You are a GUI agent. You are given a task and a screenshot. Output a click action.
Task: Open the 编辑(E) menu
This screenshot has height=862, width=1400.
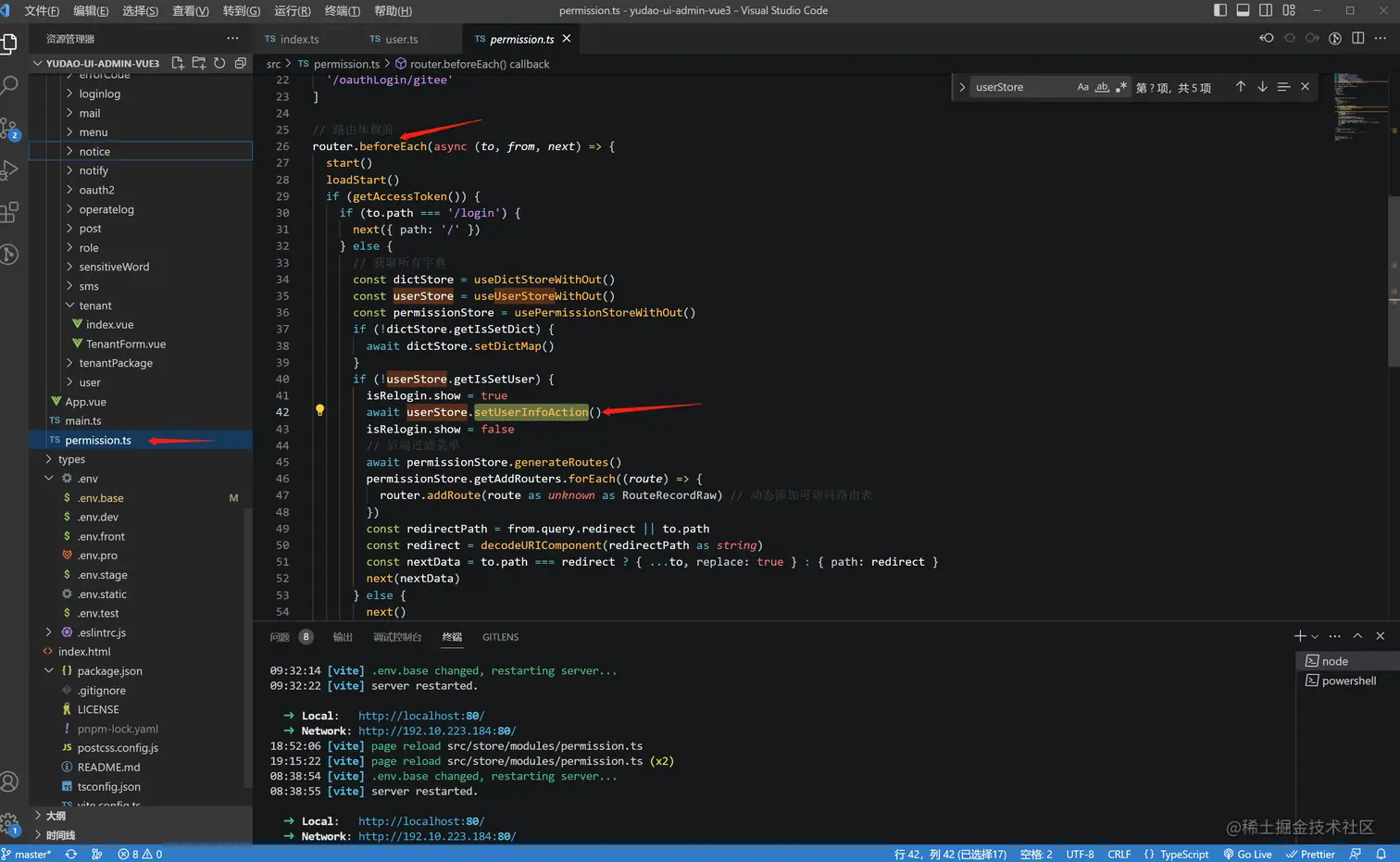point(91,10)
